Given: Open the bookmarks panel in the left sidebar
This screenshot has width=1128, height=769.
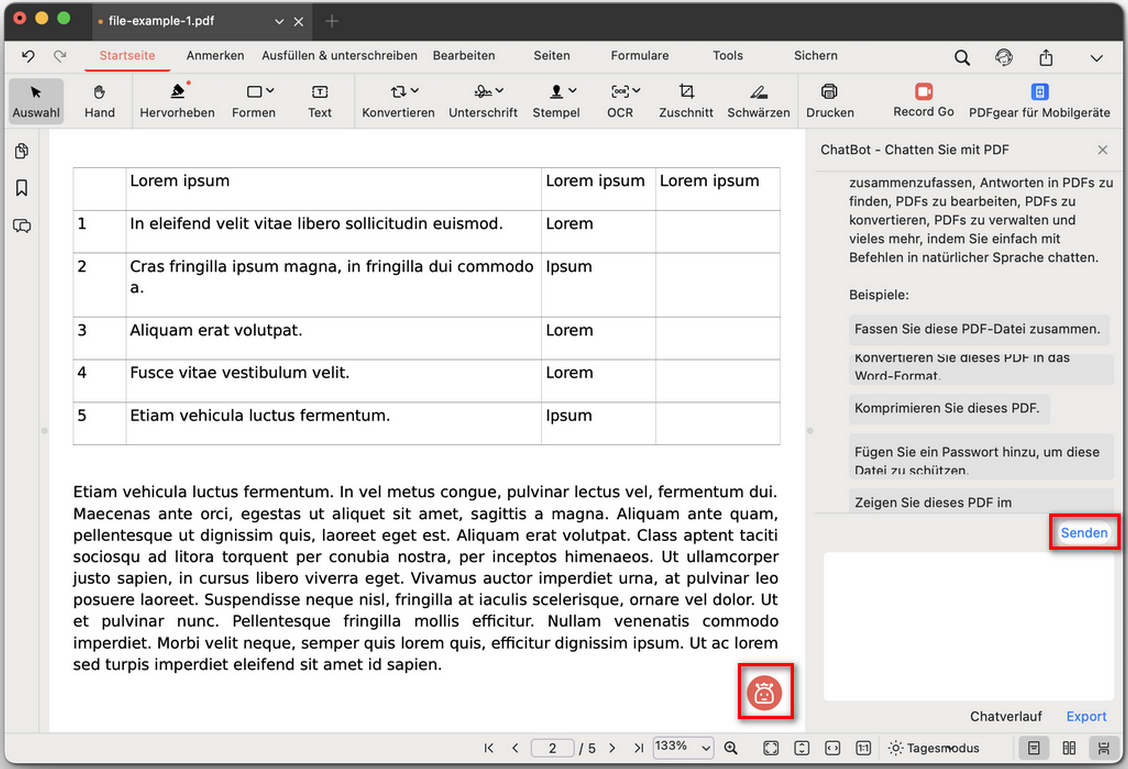Looking at the screenshot, I should pyautogui.click(x=22, y=188).
